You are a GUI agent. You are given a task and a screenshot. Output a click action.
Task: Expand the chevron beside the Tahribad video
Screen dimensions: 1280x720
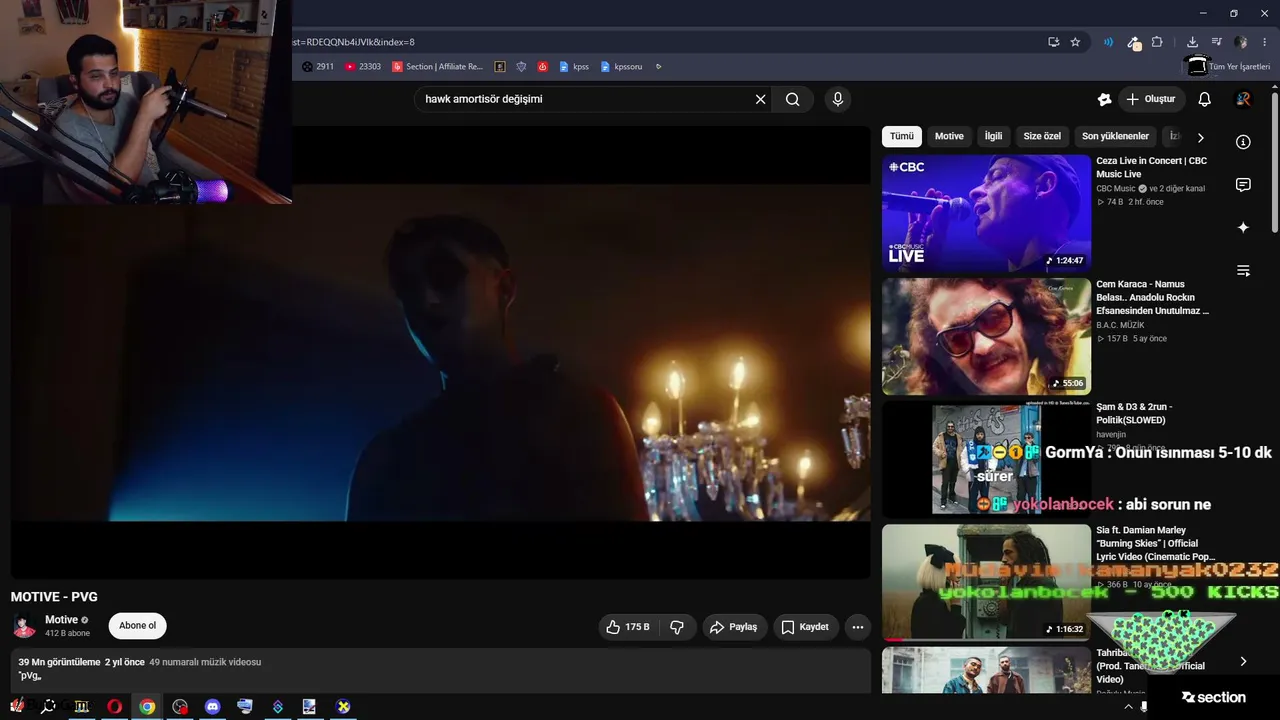pos(1243,661)
